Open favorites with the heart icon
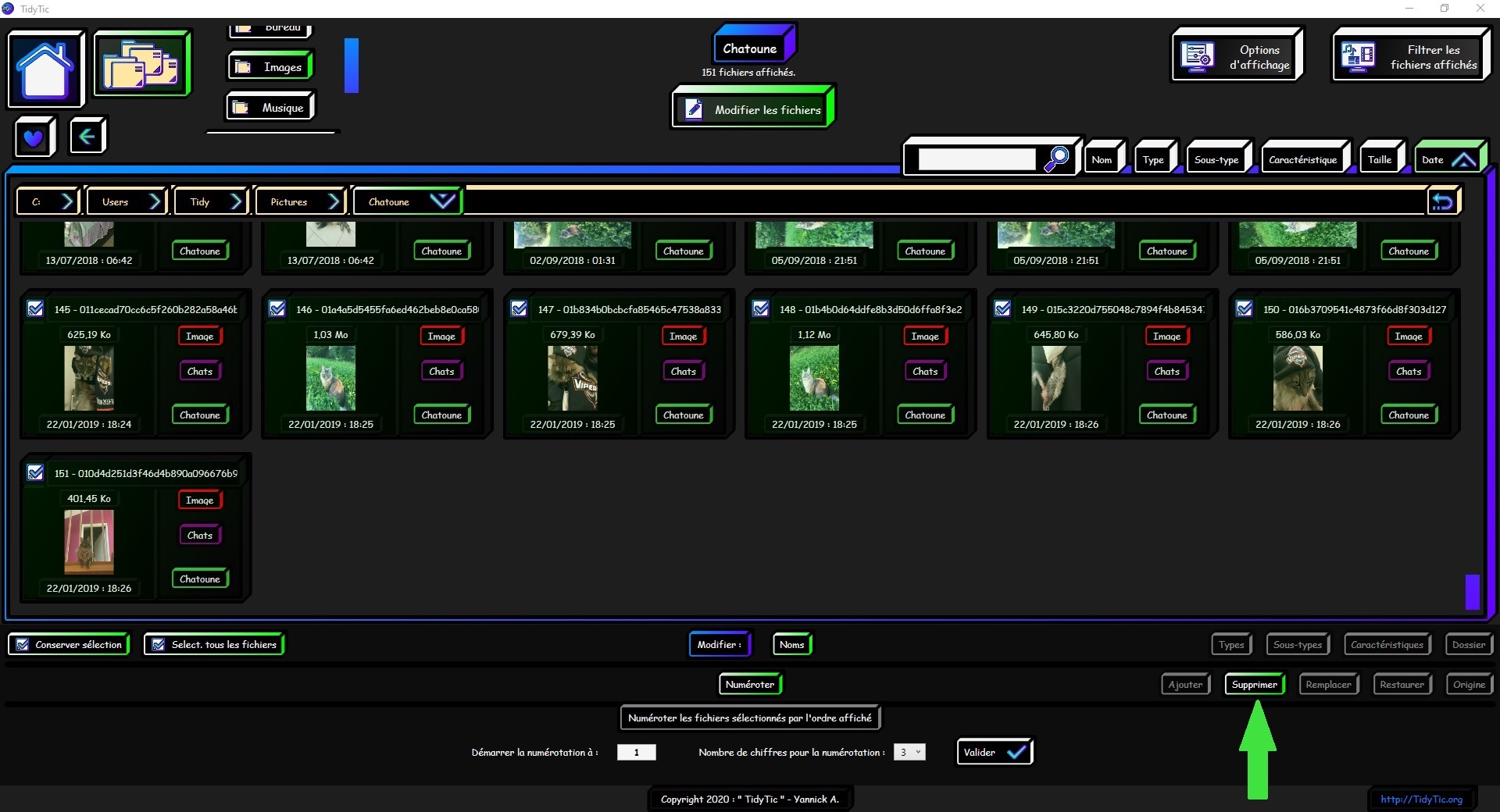1500x812 pixels. point(34,137)
